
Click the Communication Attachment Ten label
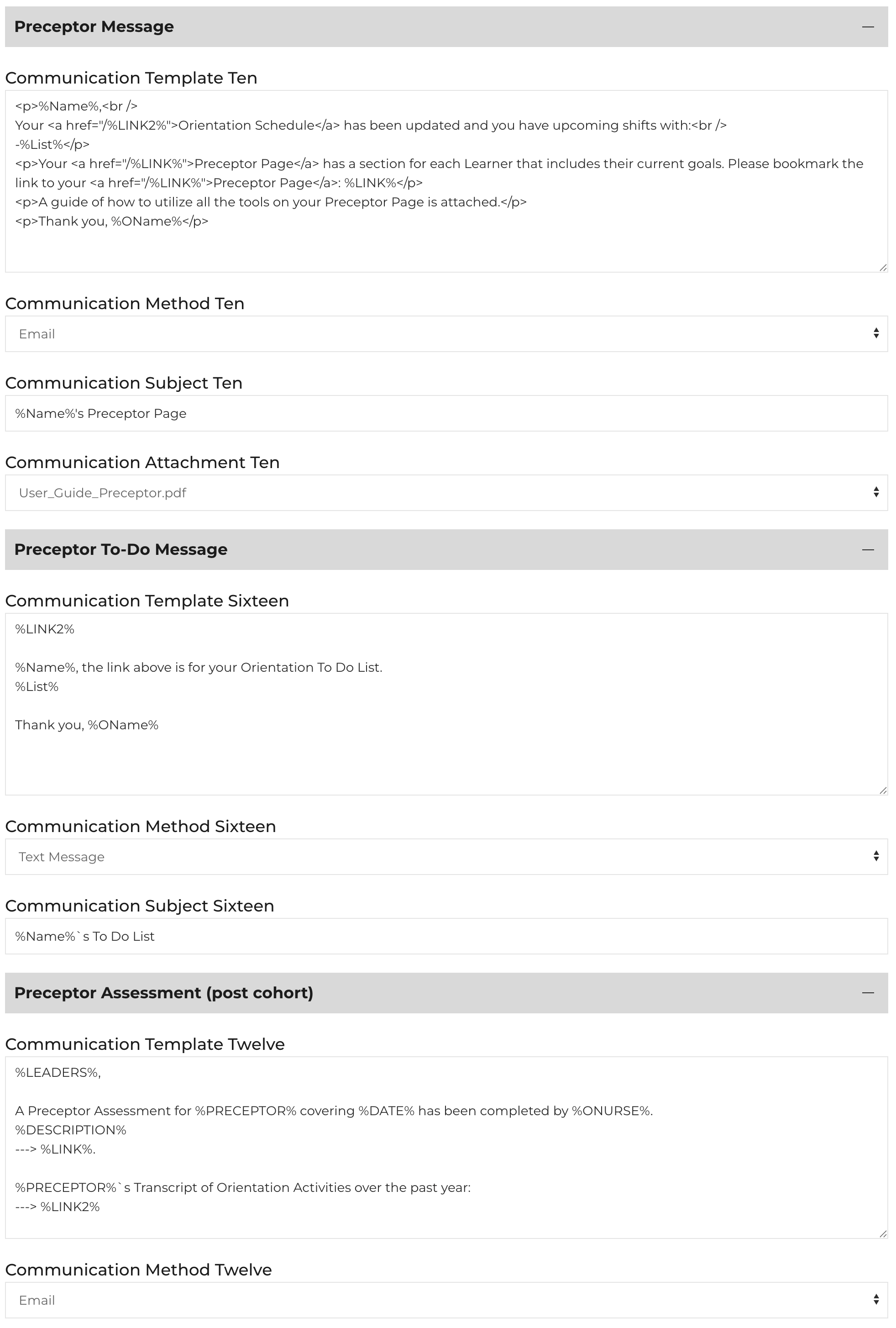click(x=142, y=462)
